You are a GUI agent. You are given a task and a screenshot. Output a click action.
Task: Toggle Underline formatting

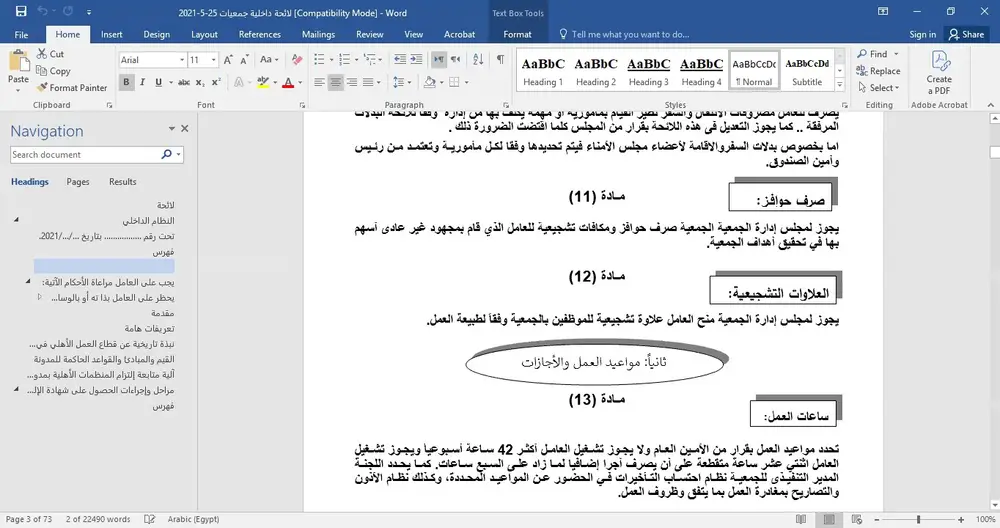158,82
